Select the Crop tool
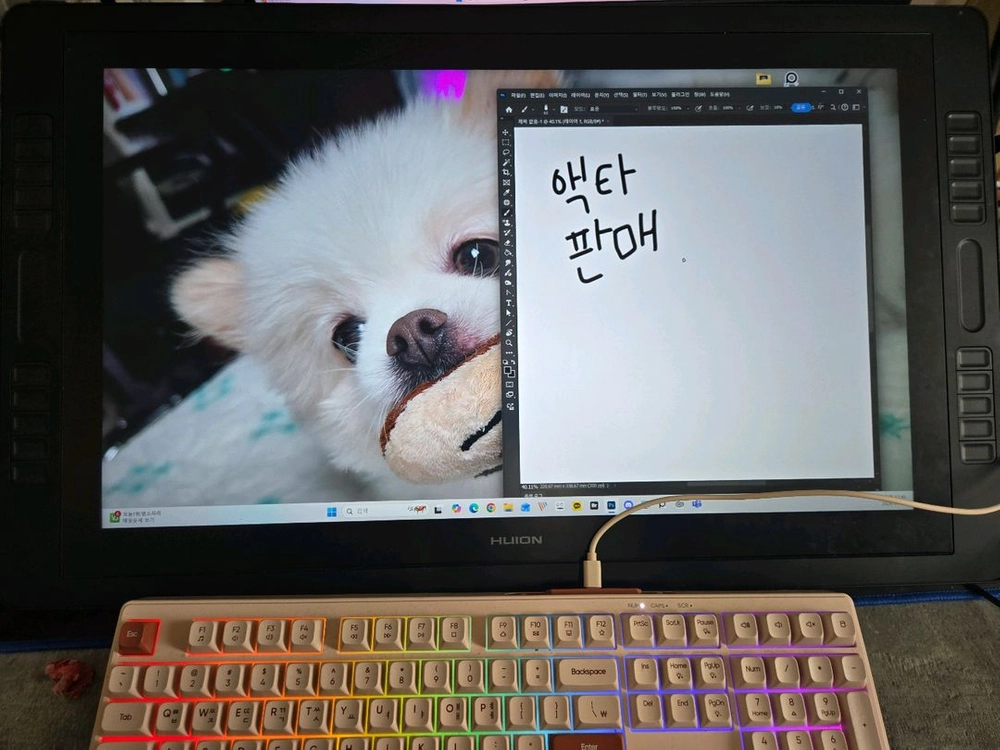This screenshot has height=750, width=1000. pyautogui.click(x=506, y=172)
